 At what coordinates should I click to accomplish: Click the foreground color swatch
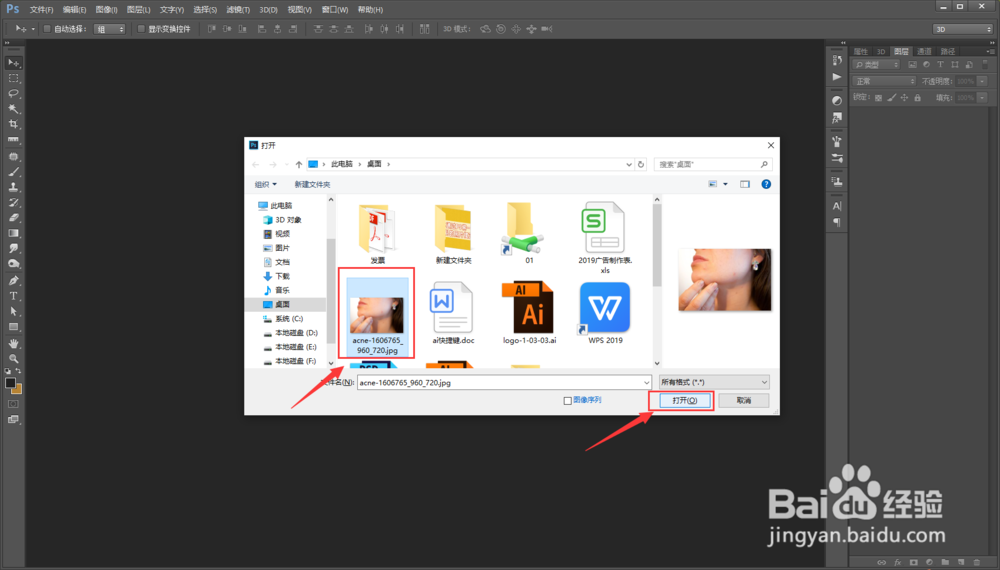click(10, 383)
